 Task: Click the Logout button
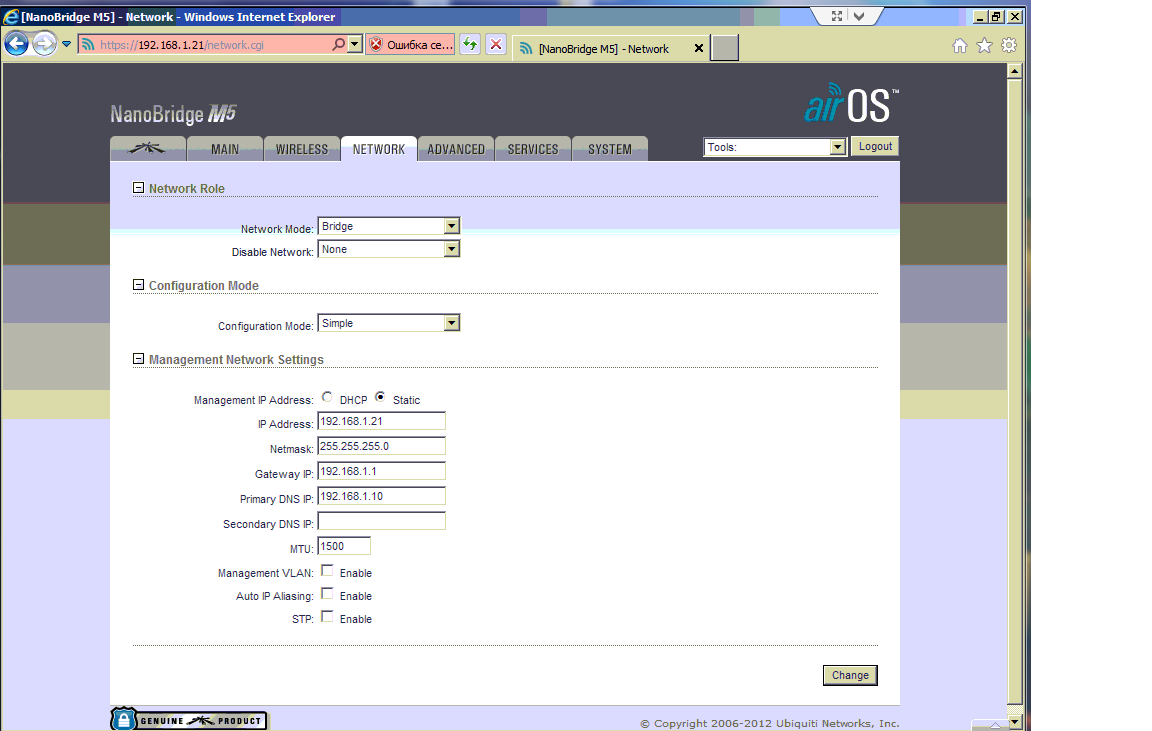click(x=875, y=146)
